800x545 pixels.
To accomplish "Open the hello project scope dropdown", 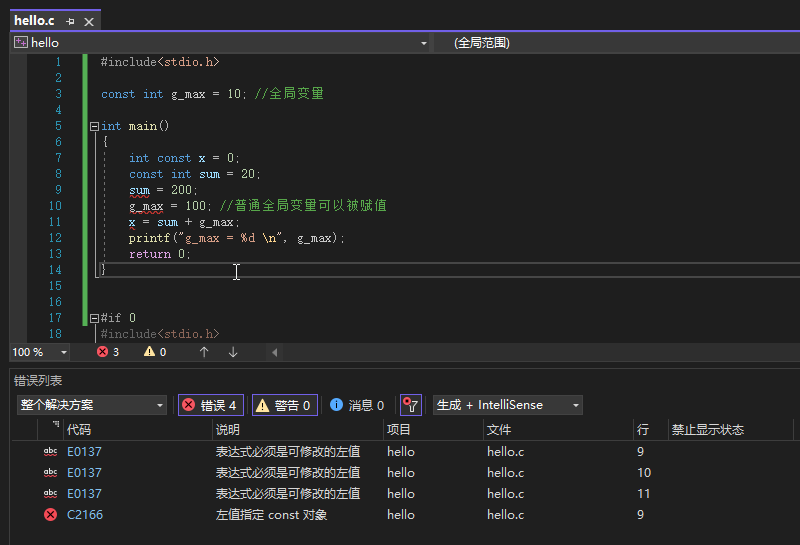I will pyautogui.click(x=423, y=43).
